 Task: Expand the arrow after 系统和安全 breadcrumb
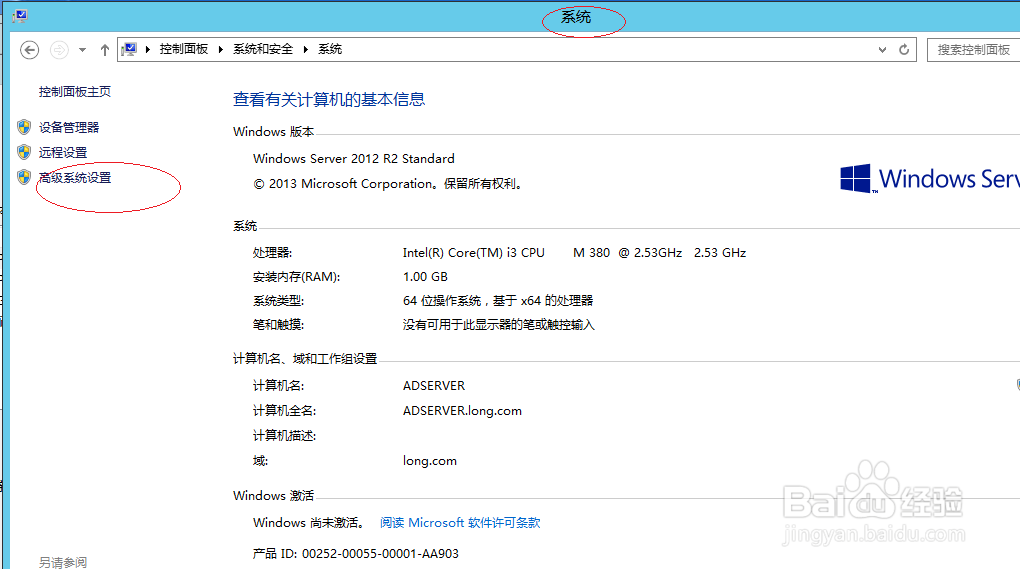pos(306,49)
